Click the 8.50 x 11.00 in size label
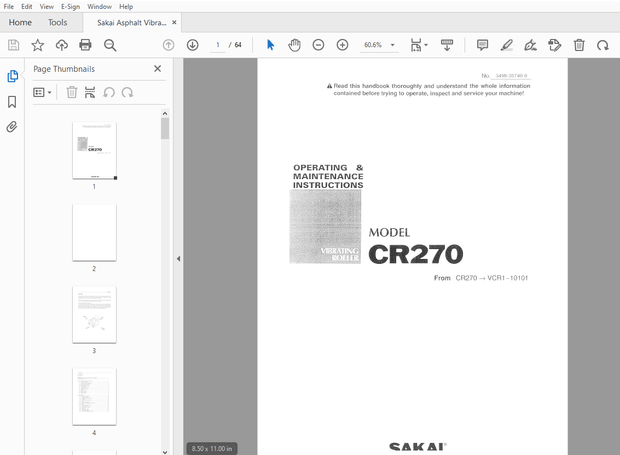This screenshot has width=620, height=455. pos(212,448)
